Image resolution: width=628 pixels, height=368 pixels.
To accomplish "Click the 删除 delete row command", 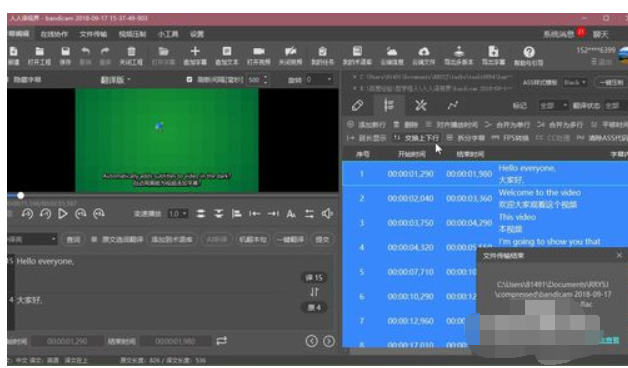I will 406,125.
